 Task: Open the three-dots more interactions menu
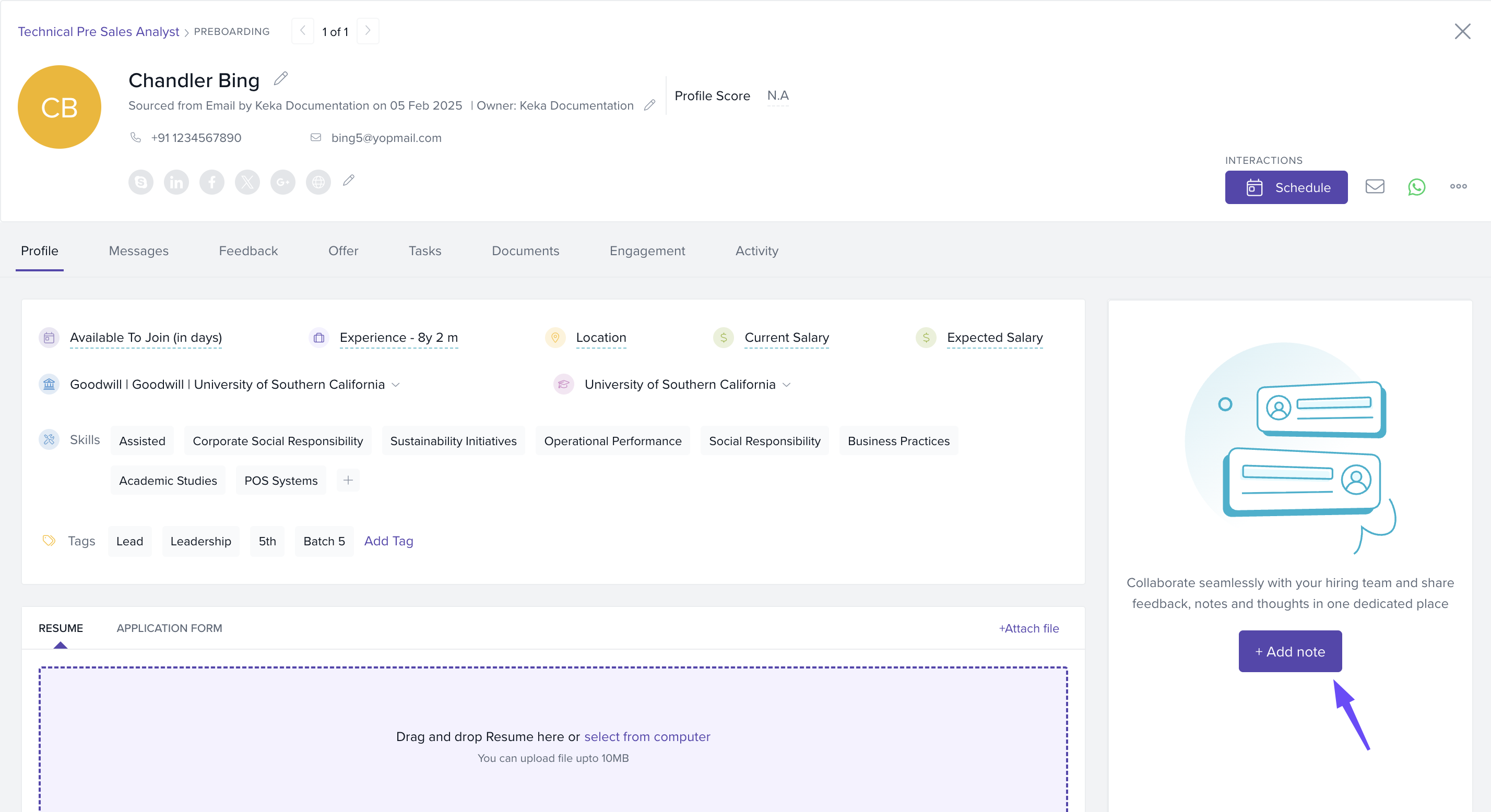coord(1458,186)
